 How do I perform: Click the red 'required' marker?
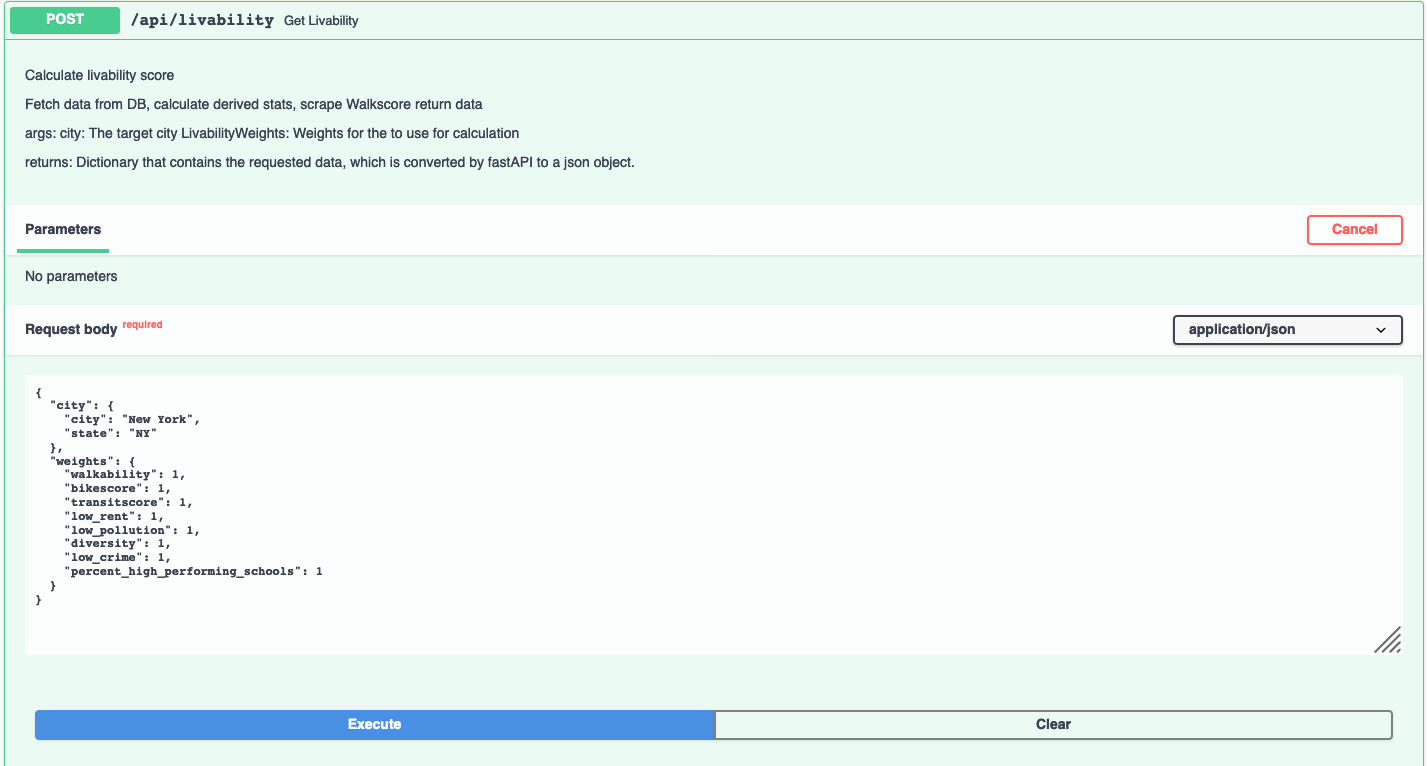142,324
